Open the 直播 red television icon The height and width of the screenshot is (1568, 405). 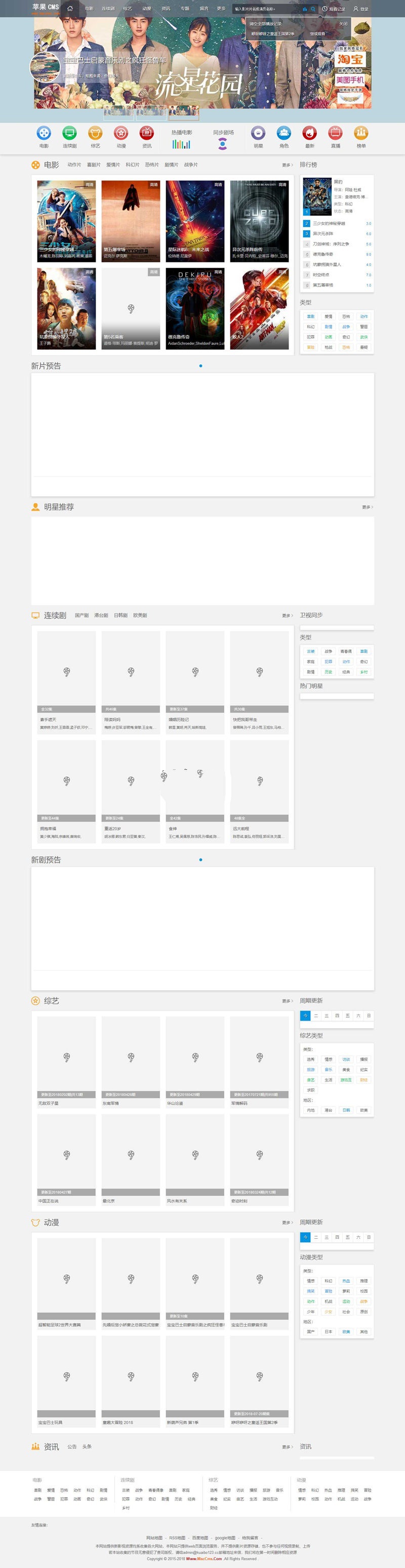pos(336,133)
